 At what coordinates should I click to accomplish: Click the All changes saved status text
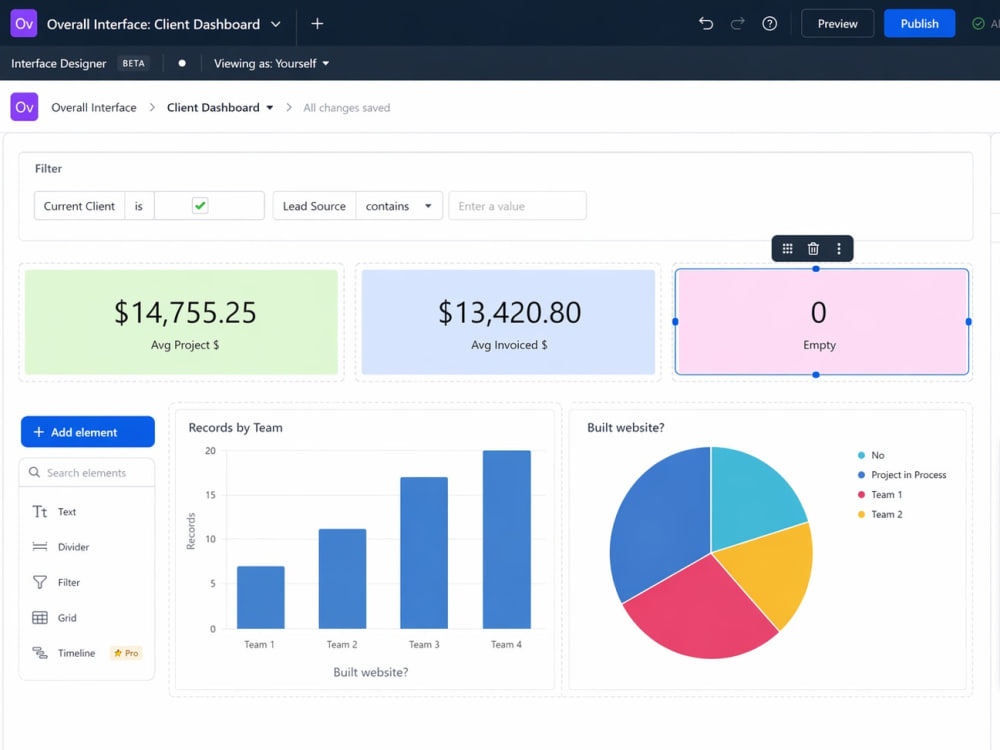[x=346, y=108]
